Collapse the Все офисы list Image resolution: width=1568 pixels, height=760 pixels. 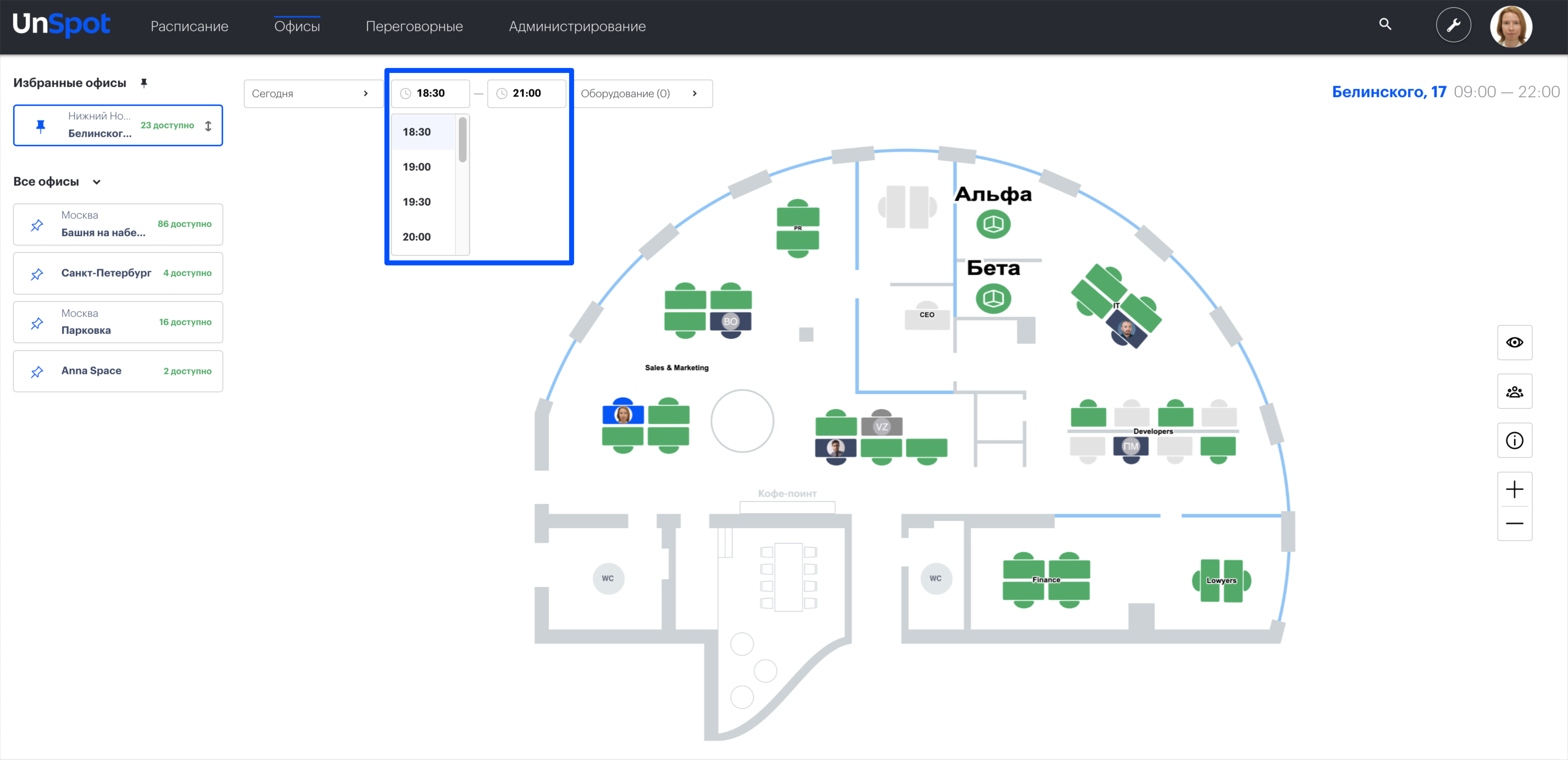pos(96,182)
